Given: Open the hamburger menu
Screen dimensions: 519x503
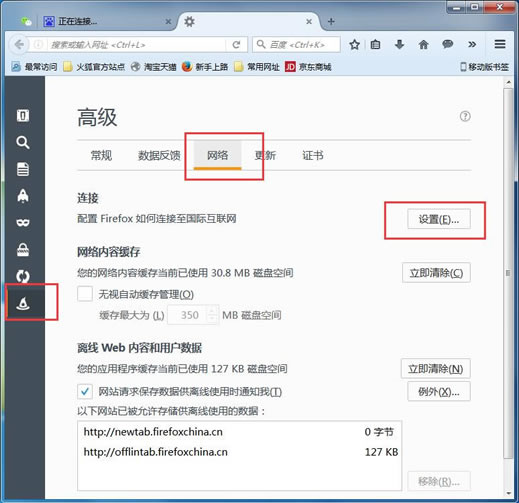Looking at the screenshot, I should click(500, 44).
